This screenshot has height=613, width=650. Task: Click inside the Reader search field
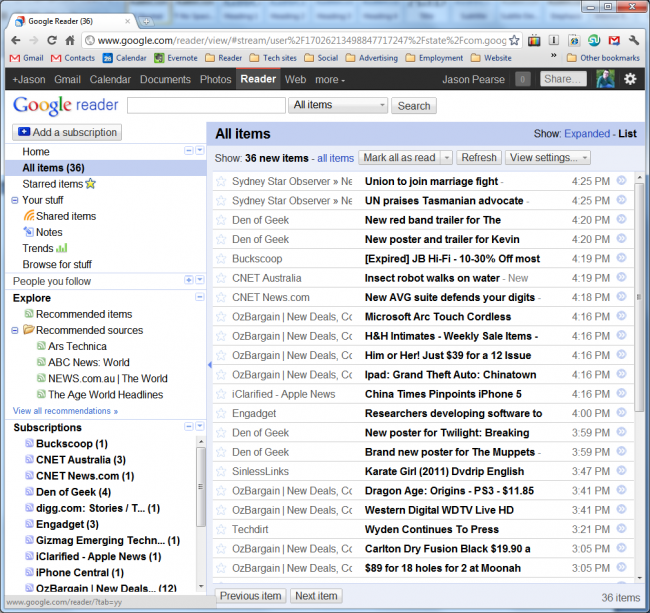[206, 105]
